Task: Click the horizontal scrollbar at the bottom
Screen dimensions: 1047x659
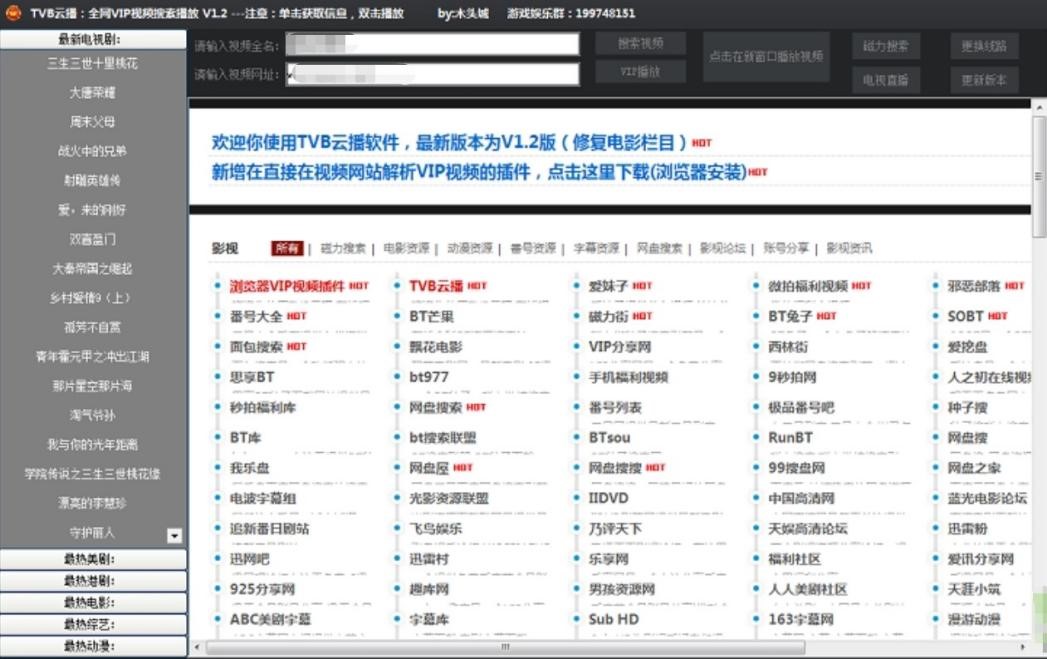Action: pos(503,648)
